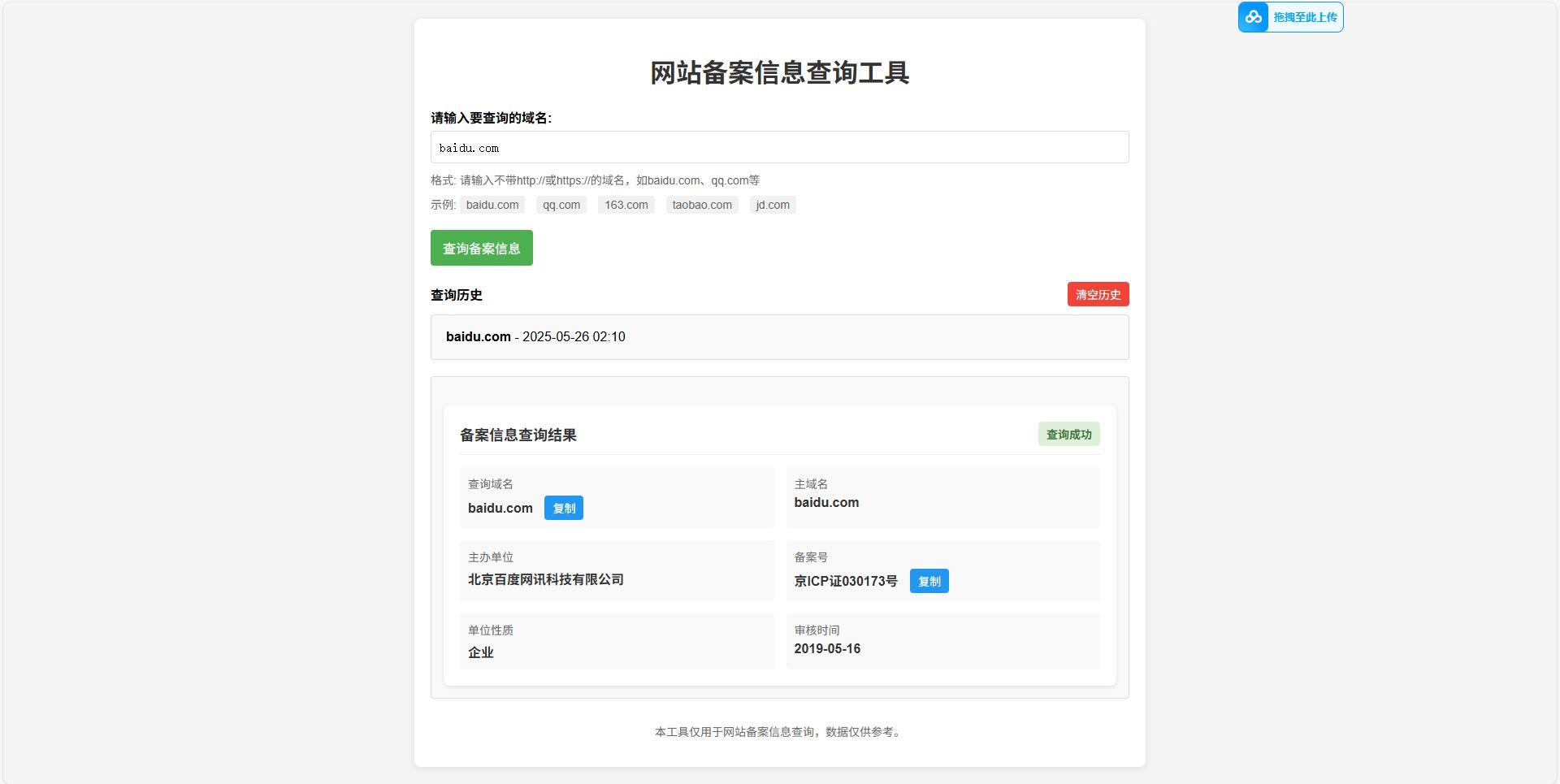The width and height of the screenshot is (1560, 784).
Task: Select the baidu.com example chip
Action: pyautogui.click(x=492, y=205)
